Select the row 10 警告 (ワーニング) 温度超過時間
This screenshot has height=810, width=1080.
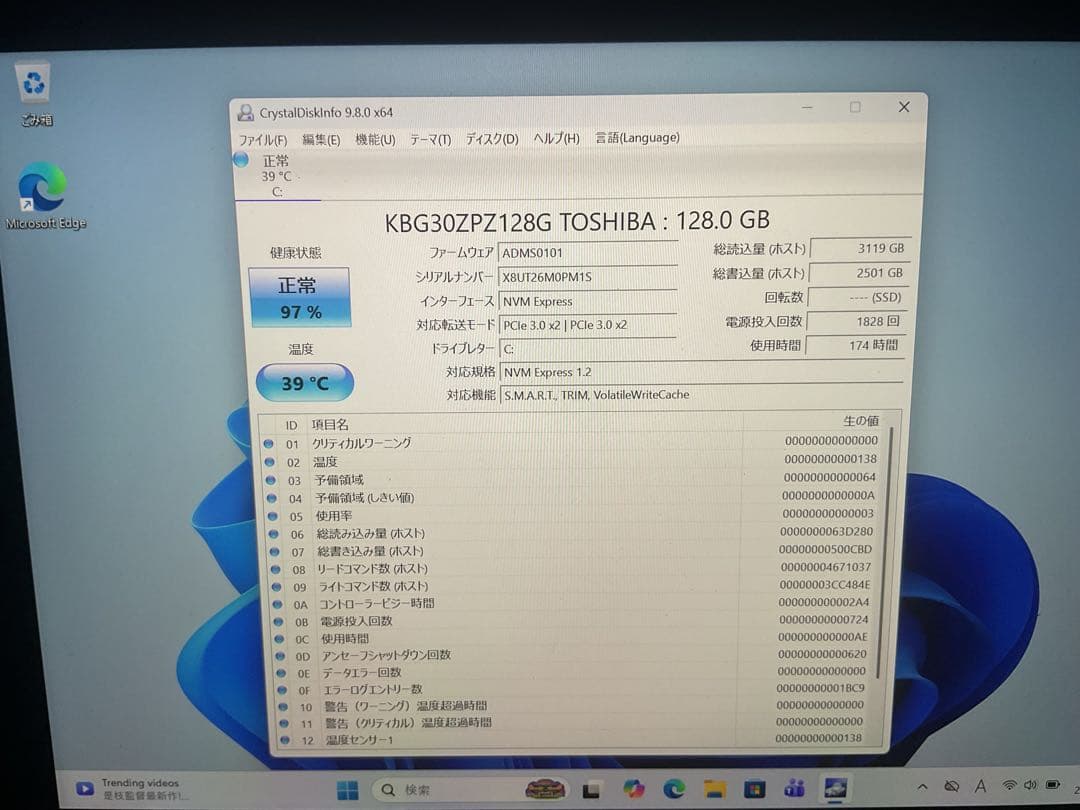571,705
